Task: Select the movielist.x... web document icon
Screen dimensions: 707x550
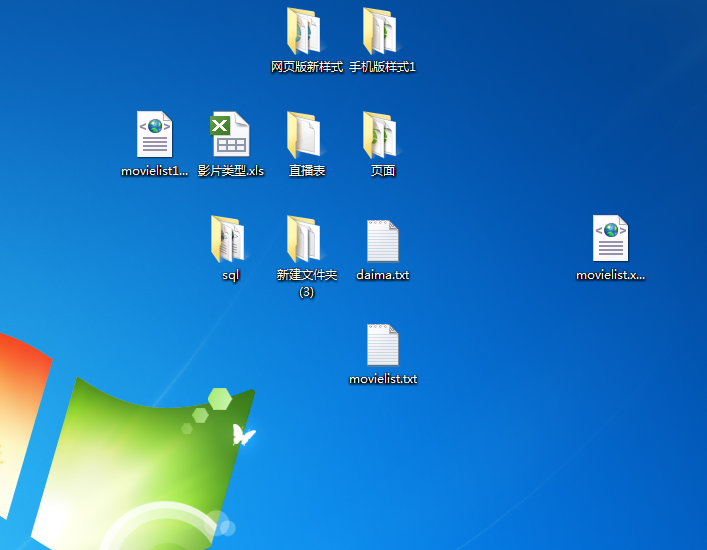Action: [611, 238]
